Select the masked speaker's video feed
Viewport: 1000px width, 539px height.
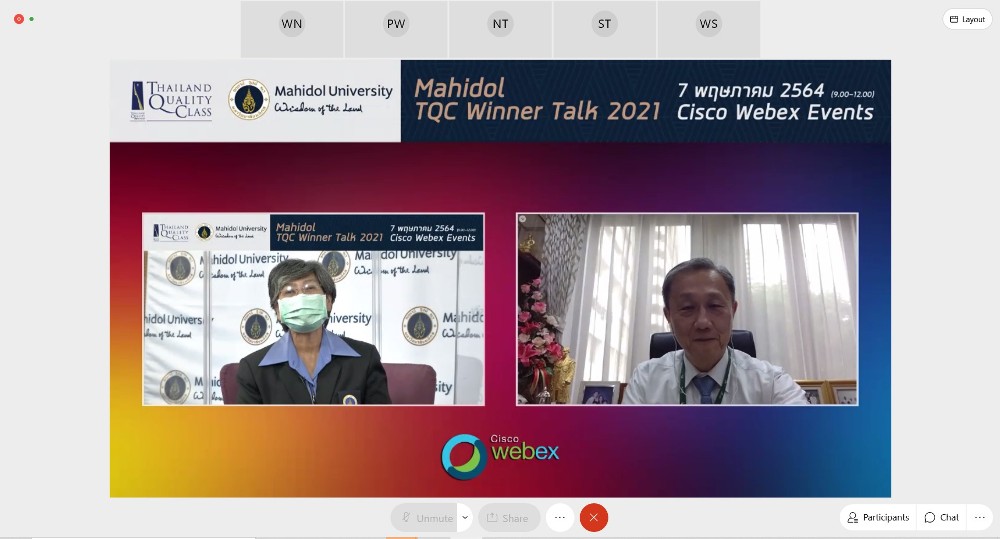pyautogui.click(x=313, y=309)
